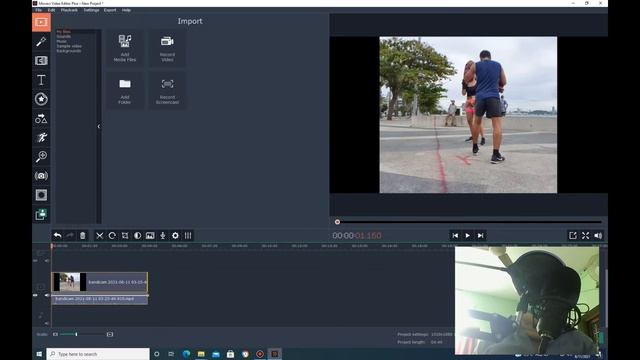Click Record Video

pos(167,48)
